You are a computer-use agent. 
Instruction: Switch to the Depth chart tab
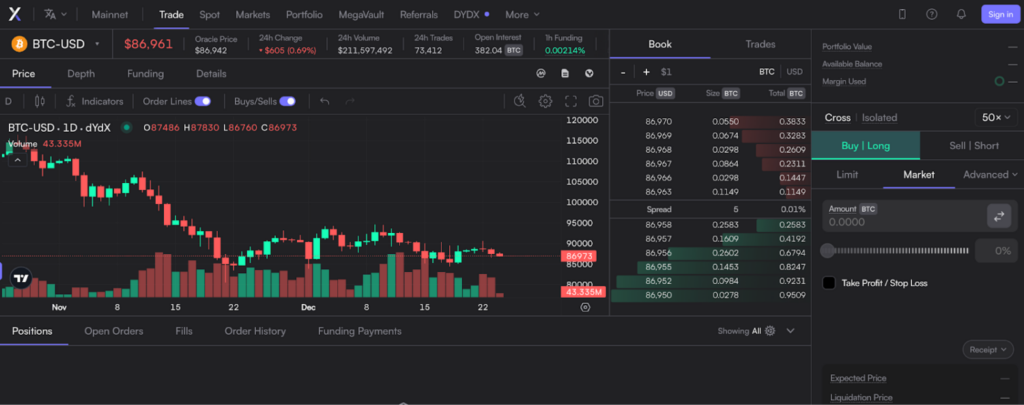click(x=81, y=74)
